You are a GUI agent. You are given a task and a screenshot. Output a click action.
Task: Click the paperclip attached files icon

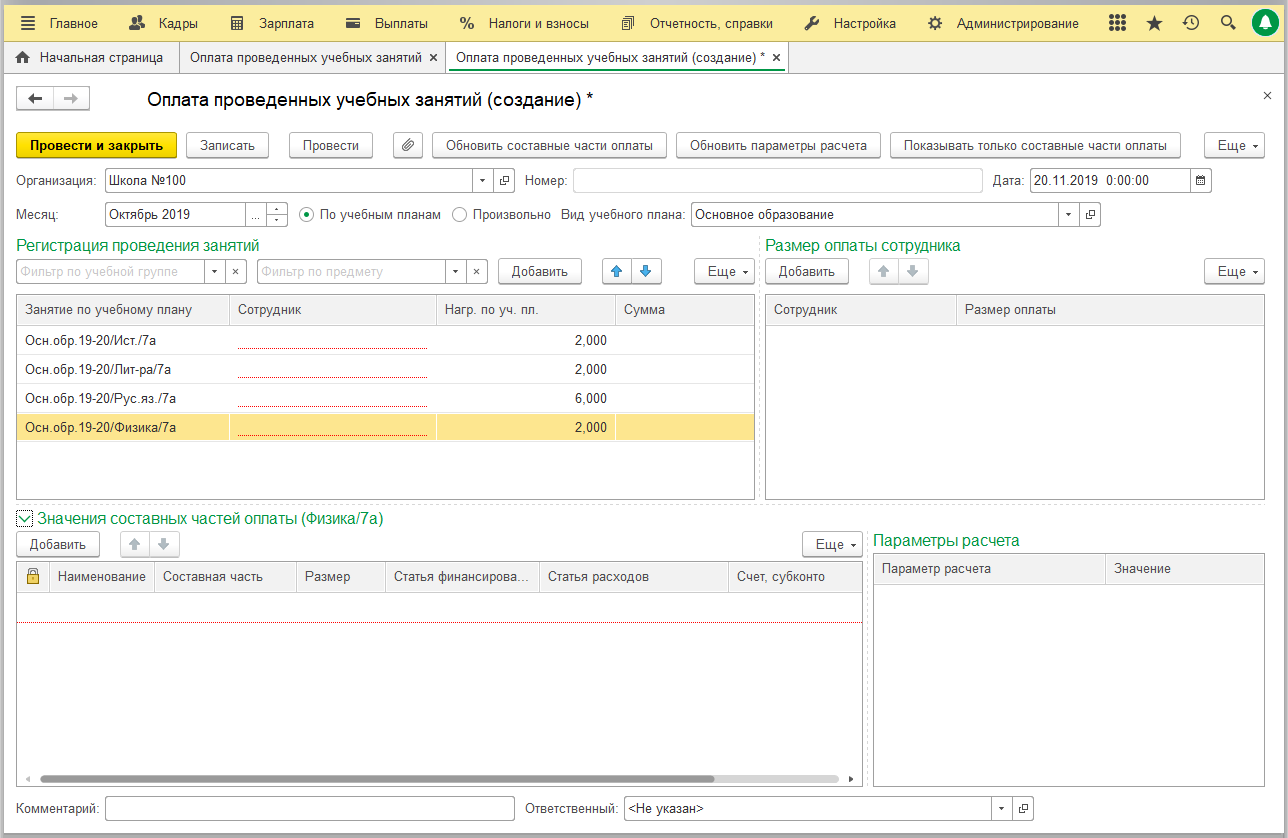click(x=407, y=145)
